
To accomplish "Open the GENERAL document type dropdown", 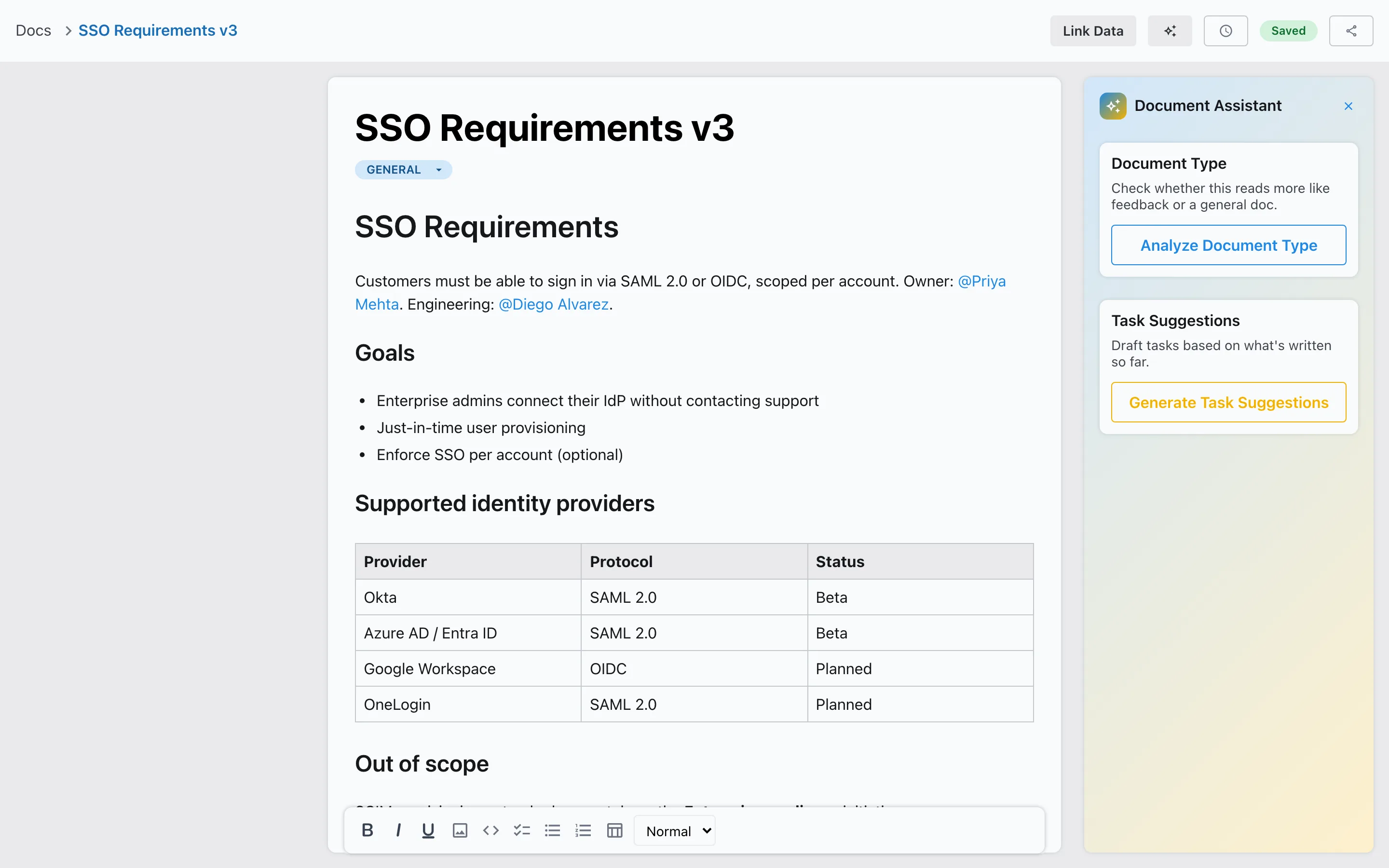I will click(x=404, y=170).
